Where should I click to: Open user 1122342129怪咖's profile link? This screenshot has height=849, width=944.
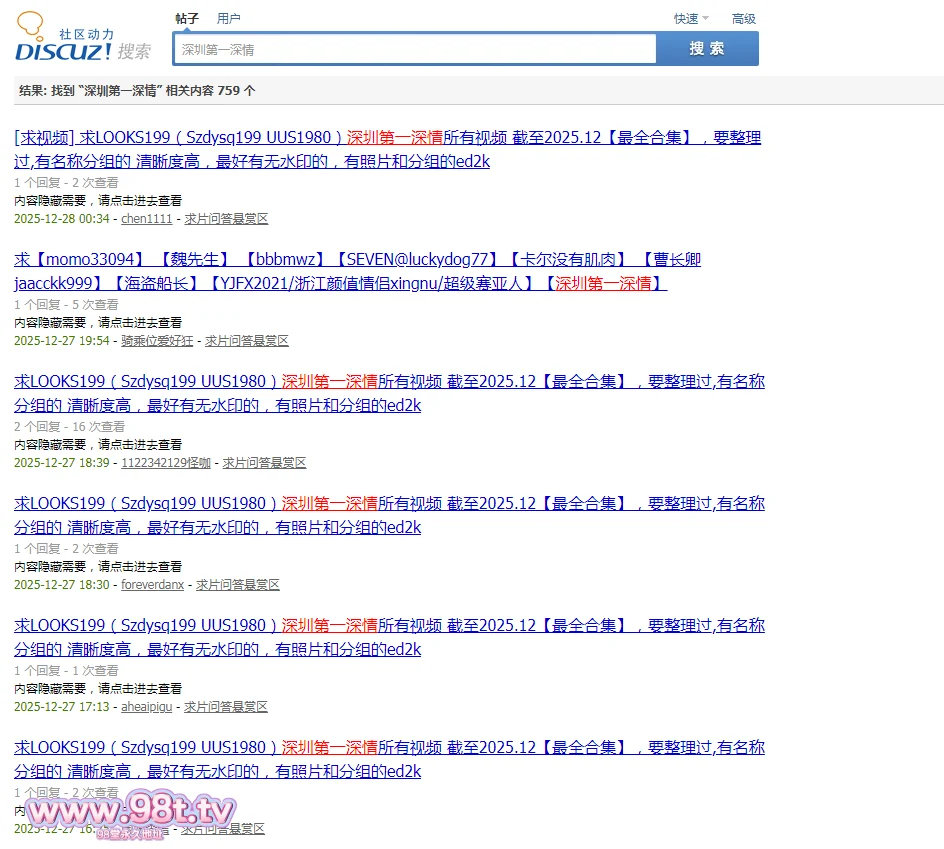click(166, 463)
